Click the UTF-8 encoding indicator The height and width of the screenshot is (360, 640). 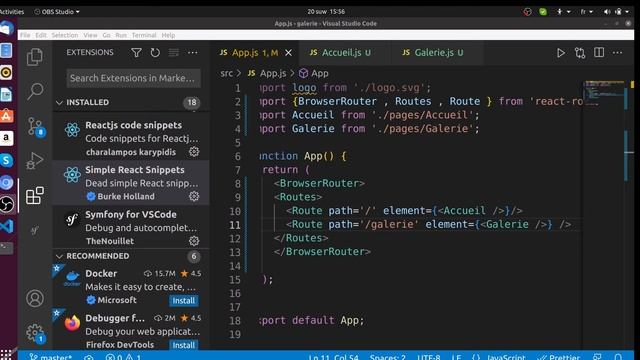[429, 357]
